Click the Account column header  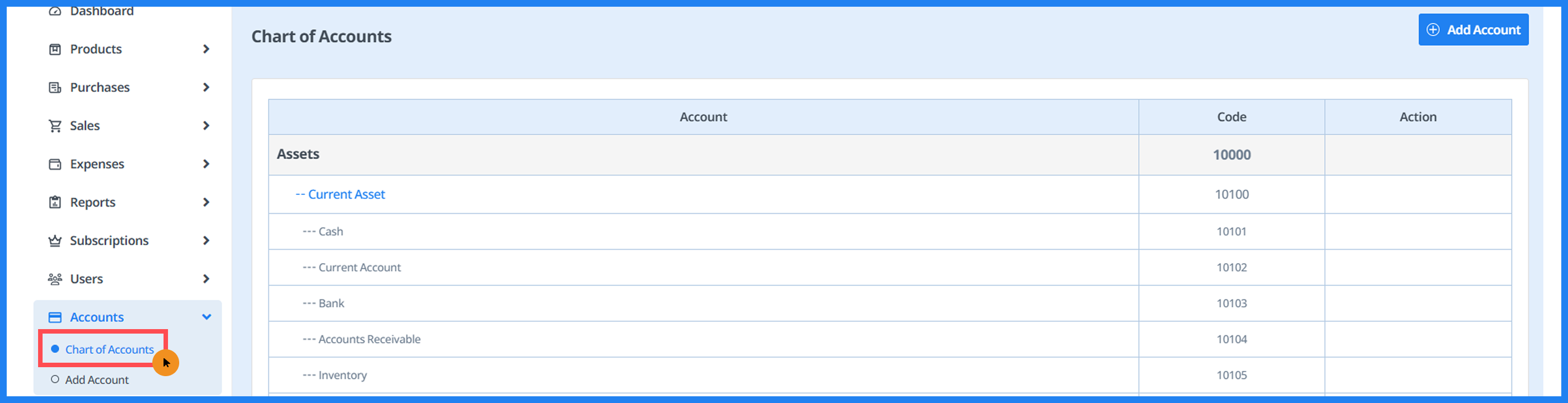coord(703,117)
